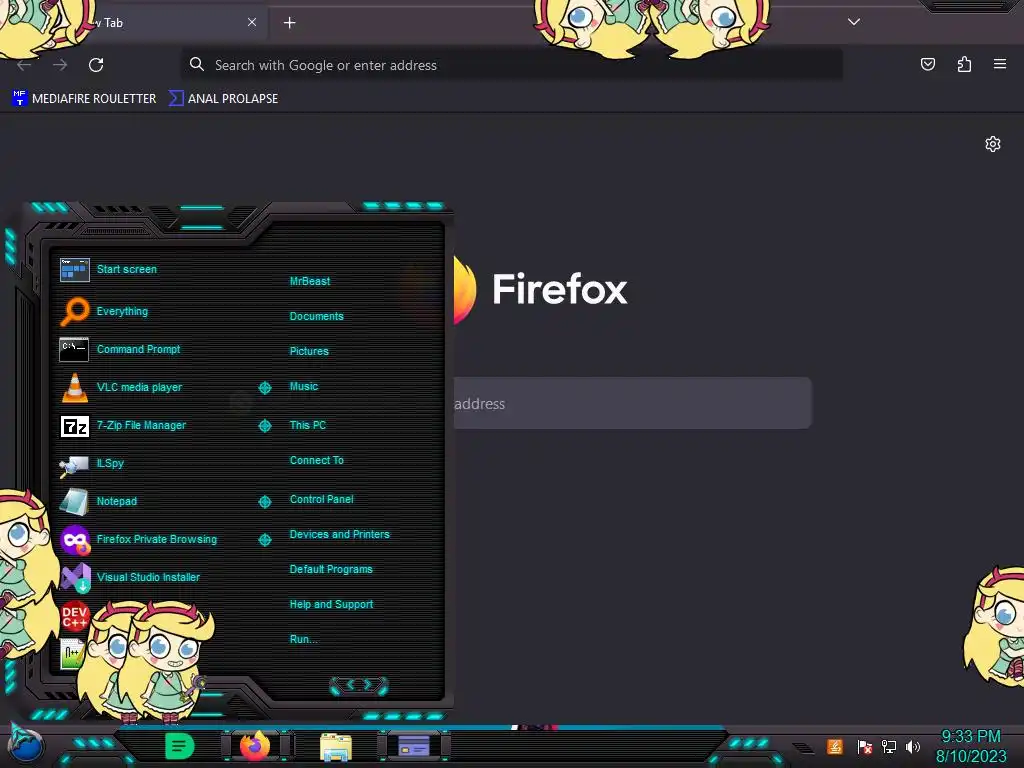Open Notepad icon in start menu
The image size is (1024, 768).
tap(74, 502)
